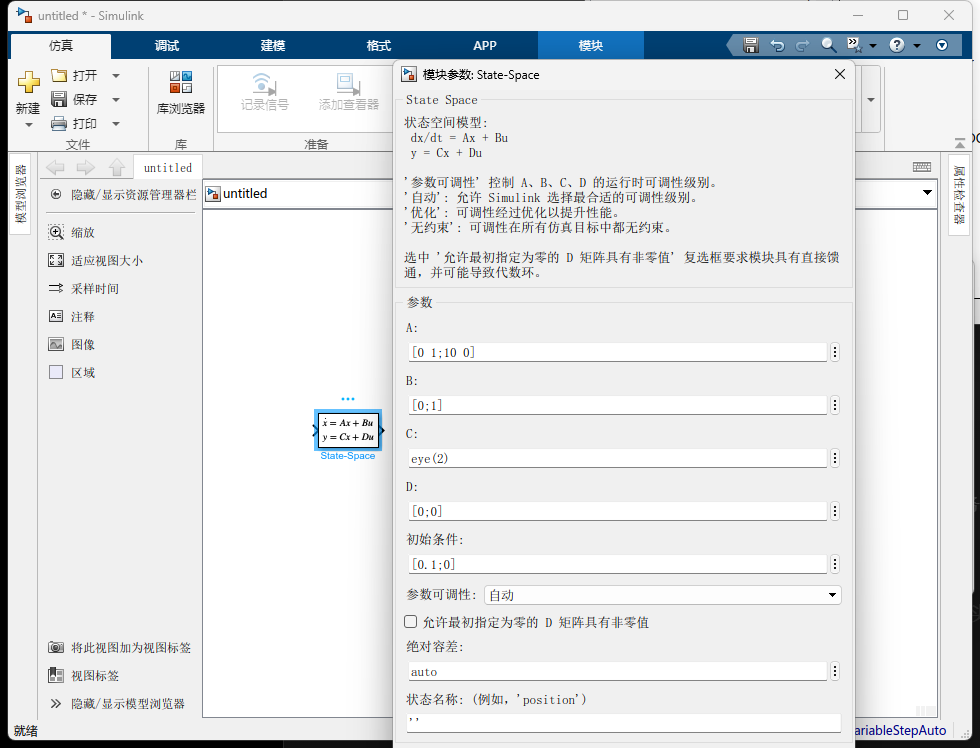This screenshot has width=980, height=748.
Task: Close the State-Space parameters dialog
Action: tap(840, 74)
